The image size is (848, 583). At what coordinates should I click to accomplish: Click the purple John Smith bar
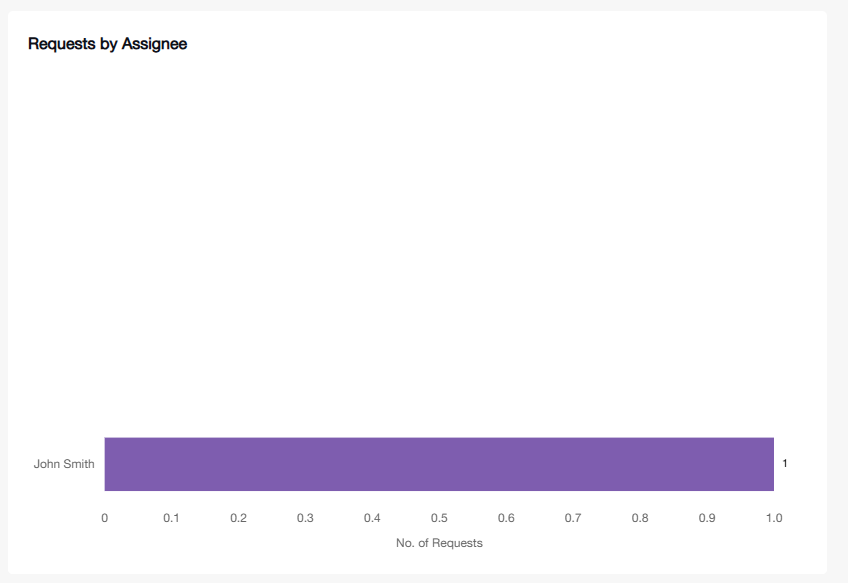pos(438,464)
